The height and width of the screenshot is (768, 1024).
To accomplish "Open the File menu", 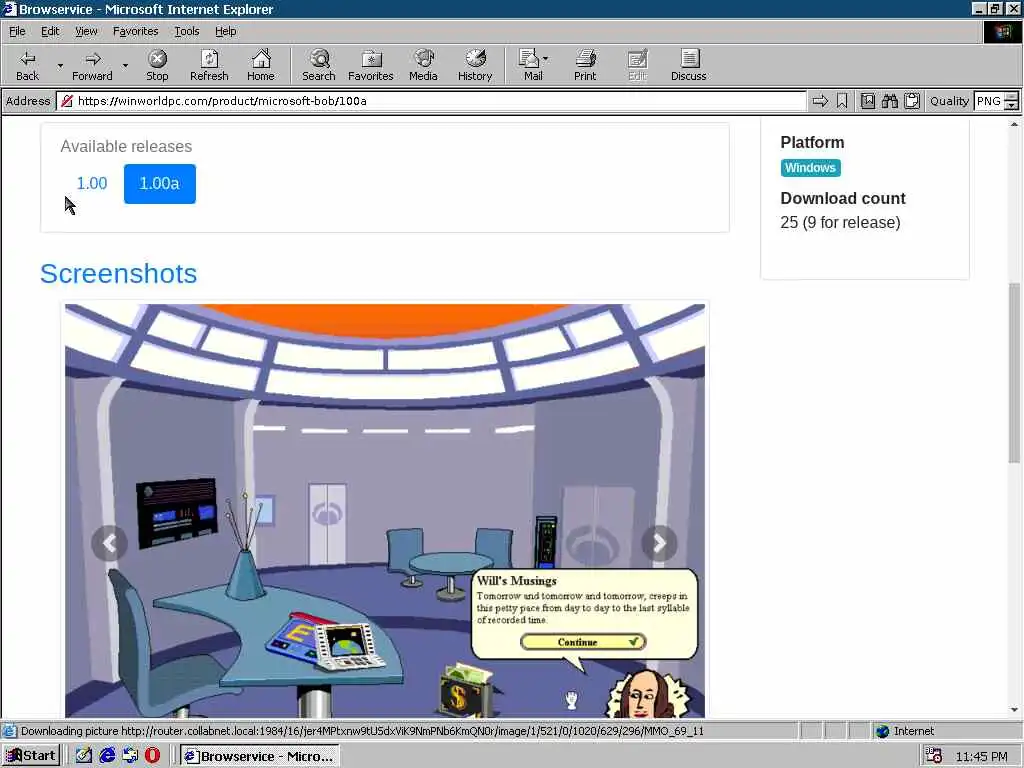I will click(17, 31).
